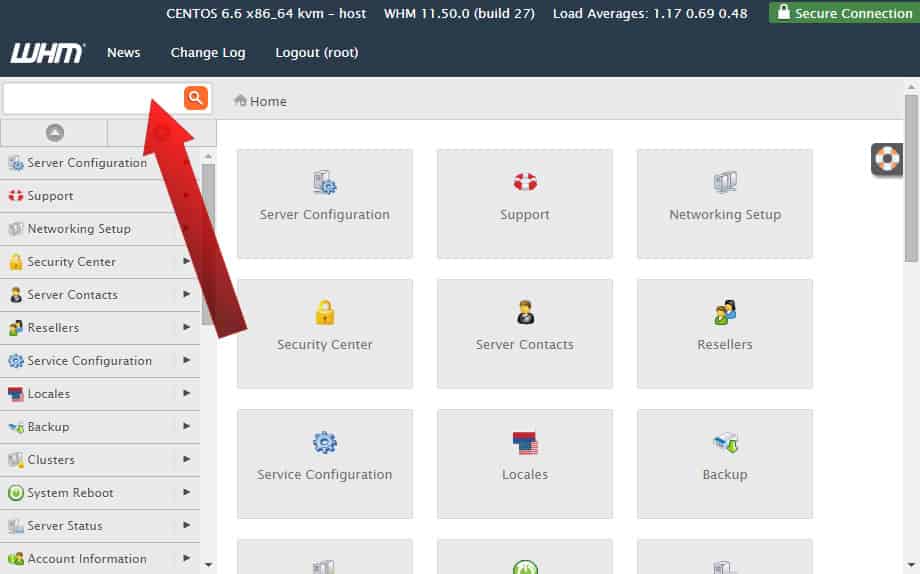
Task: Select Server Contacts sidebar label
Action: (x=73, y=295)
